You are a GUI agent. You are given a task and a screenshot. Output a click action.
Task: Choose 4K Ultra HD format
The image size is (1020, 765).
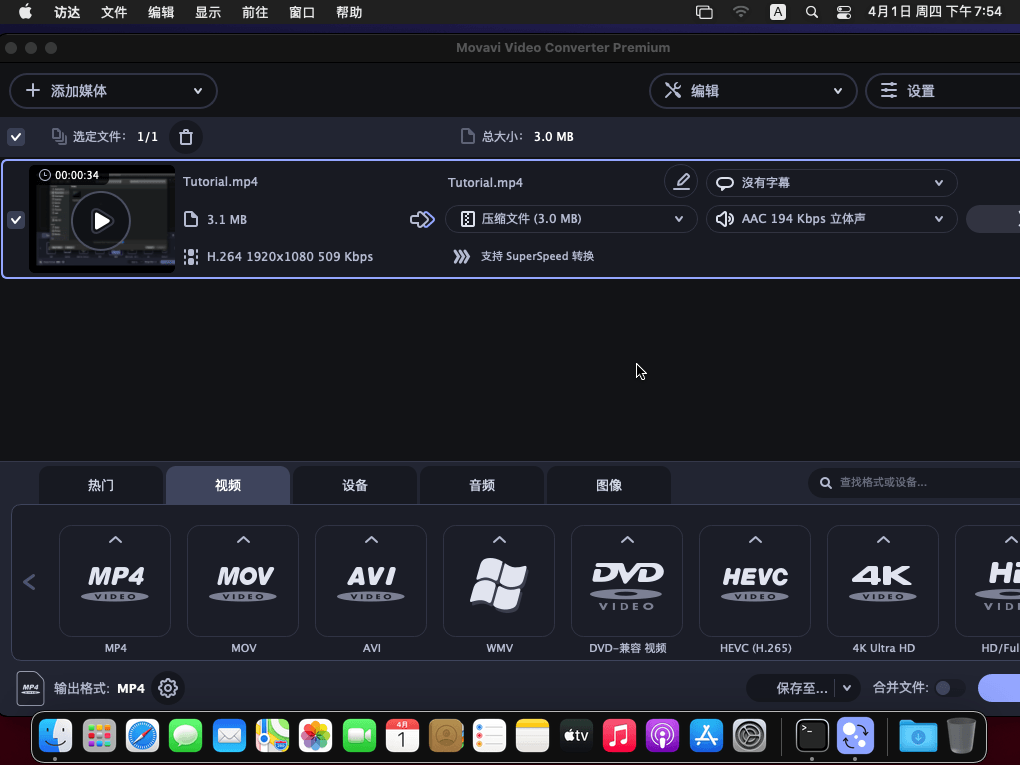point(883,582)
